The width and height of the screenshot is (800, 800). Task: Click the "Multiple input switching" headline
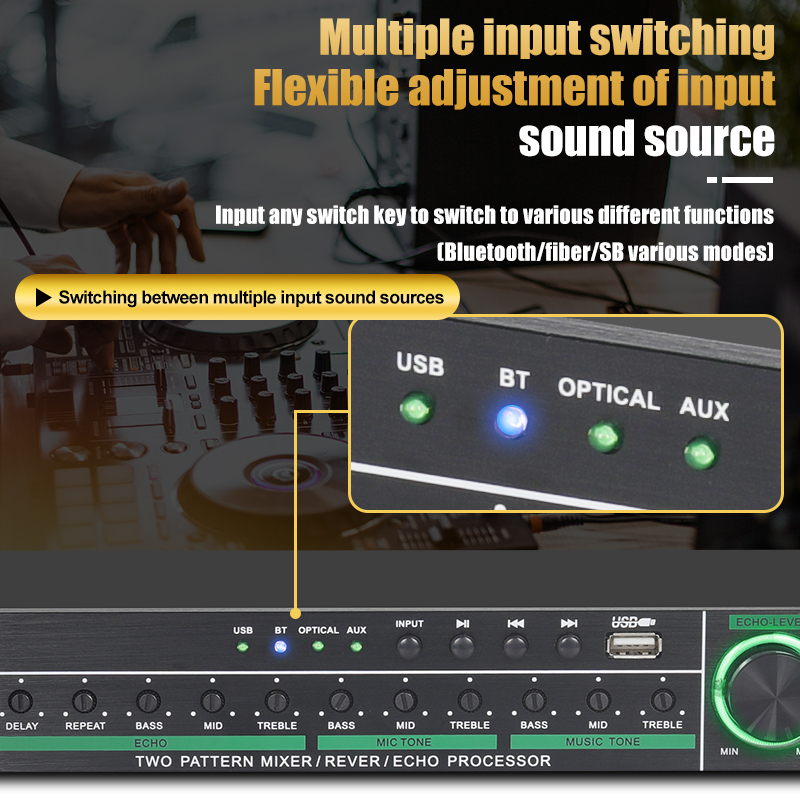(547, 37)
